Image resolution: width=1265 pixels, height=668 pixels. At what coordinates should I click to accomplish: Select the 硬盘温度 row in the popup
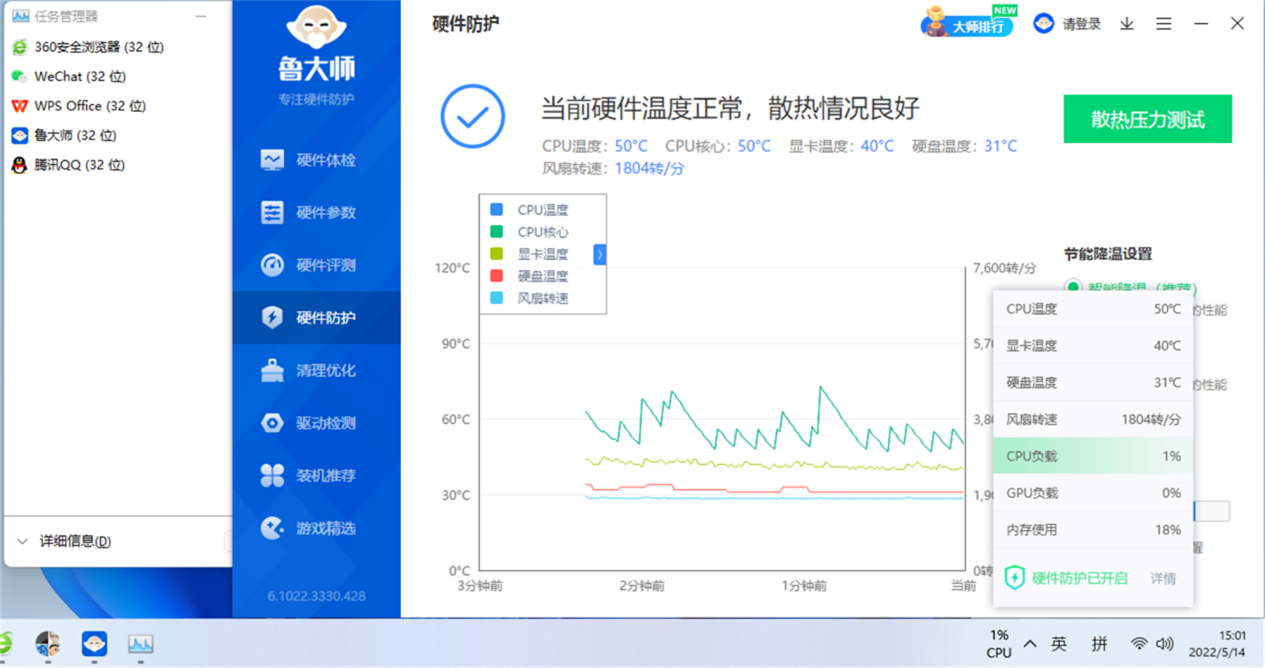[1093, 383]
